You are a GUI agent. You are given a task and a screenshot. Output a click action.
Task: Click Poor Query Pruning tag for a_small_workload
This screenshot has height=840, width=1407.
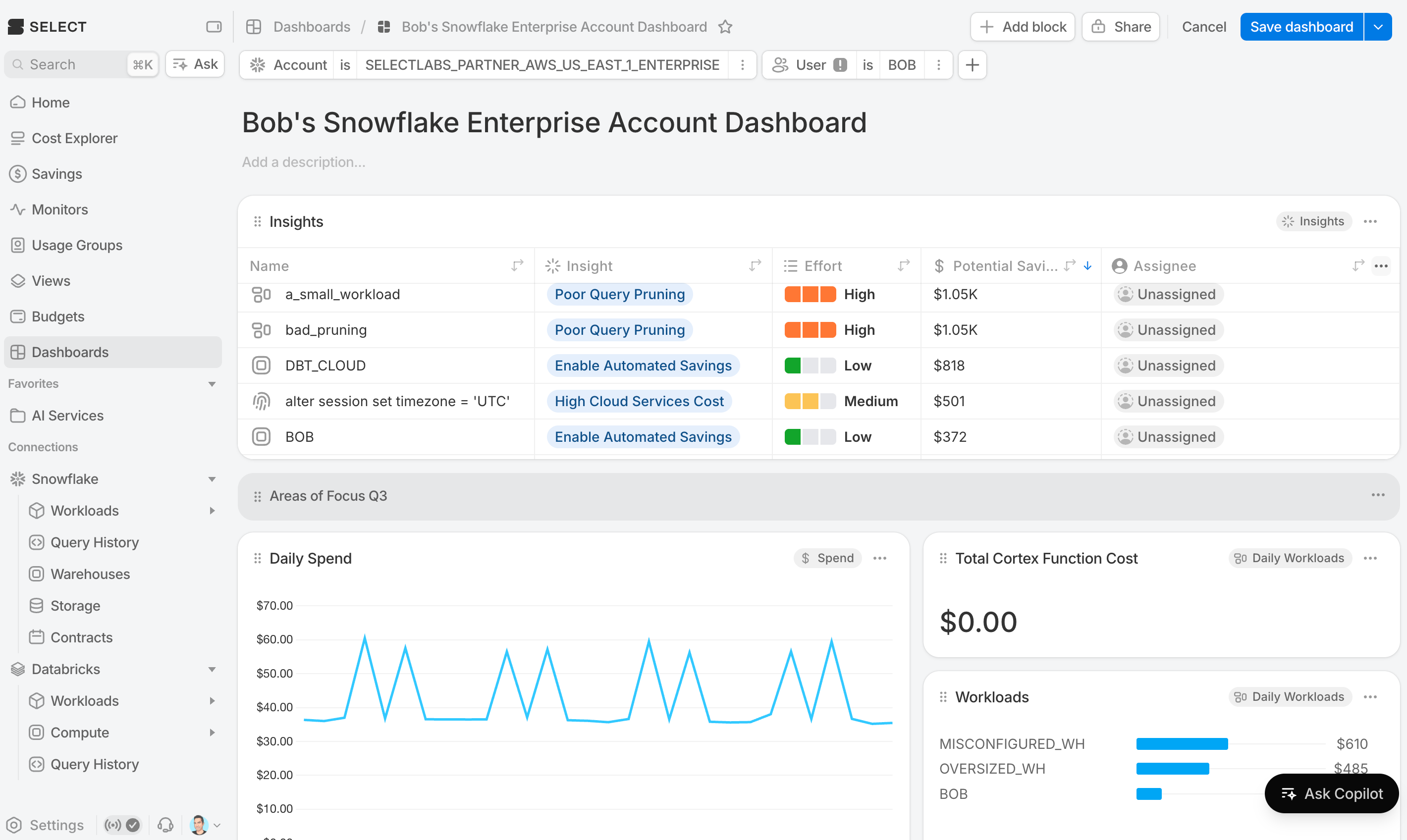coord(619,294)
